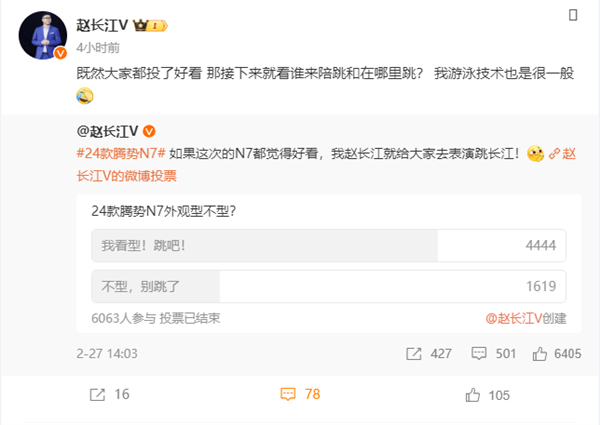Screen dimensions: 600x425
Task: Click the orange verified badge on avatar
Action: [x=60, y=53]
